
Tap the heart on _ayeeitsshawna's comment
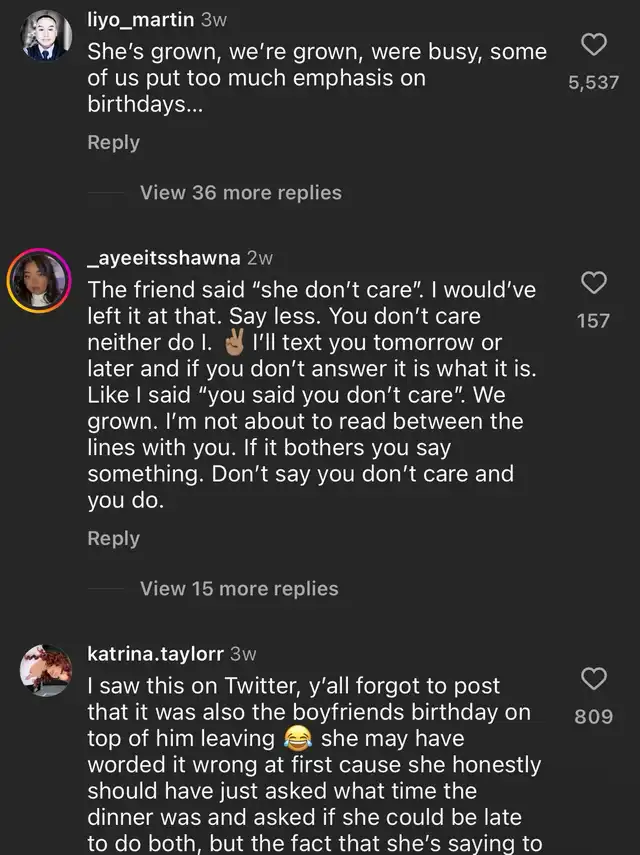[x=594, y=284]
